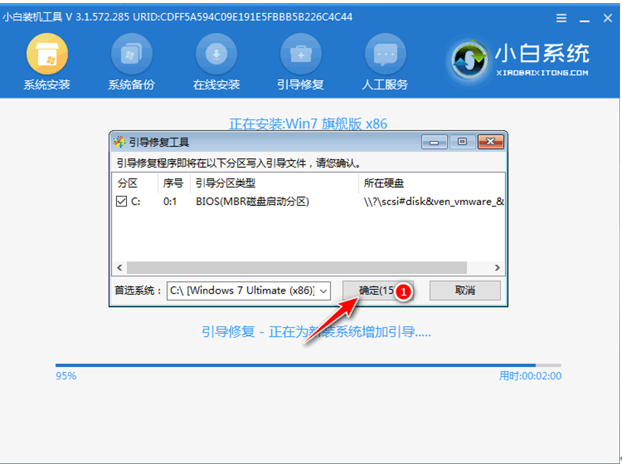The image size is (622, 464).
Task: Click the 人工服务 chat icon
Action: 385,55
